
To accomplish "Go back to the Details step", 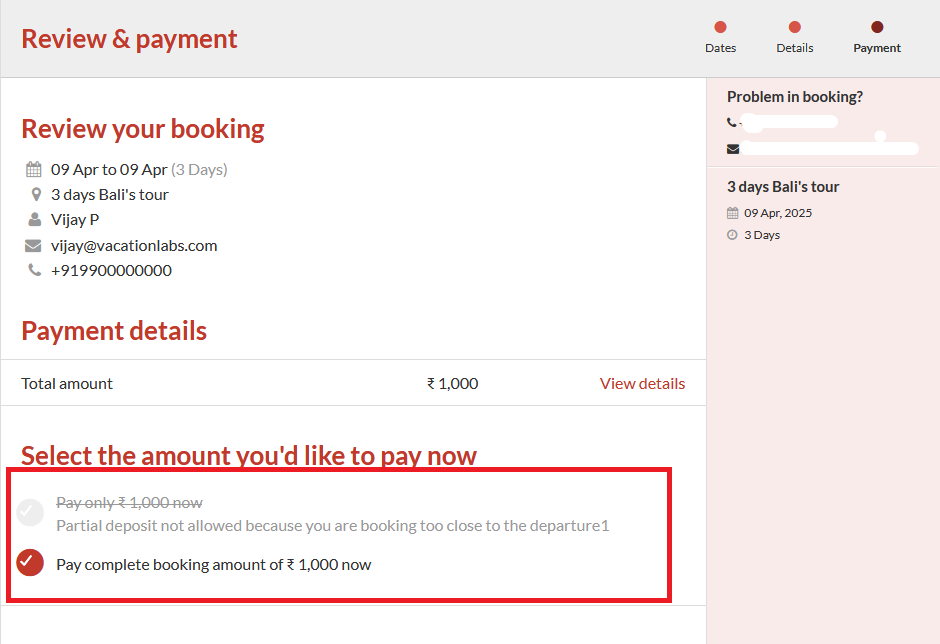I will coord(794,28).
